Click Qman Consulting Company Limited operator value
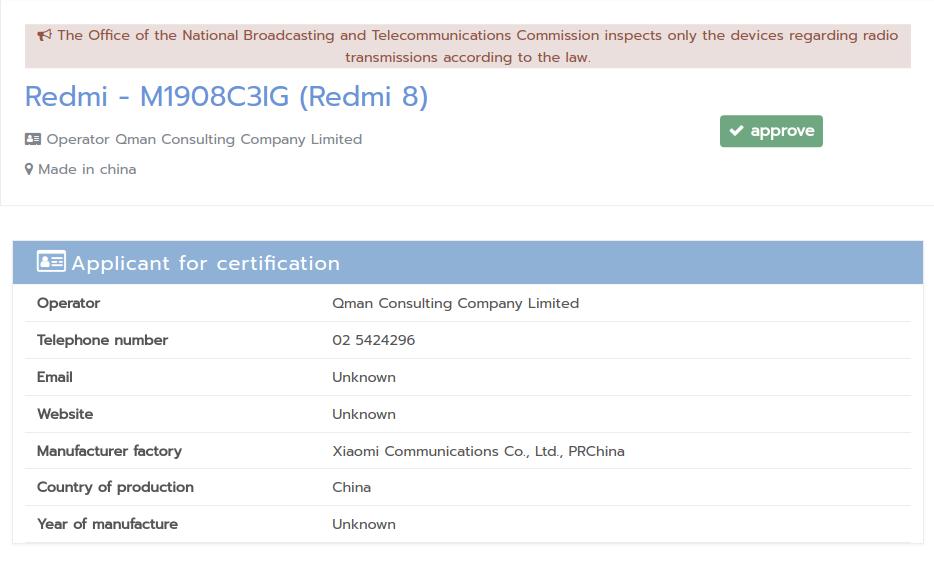The height and width of the screenshot is (567, 934). (x=455, y=303)
